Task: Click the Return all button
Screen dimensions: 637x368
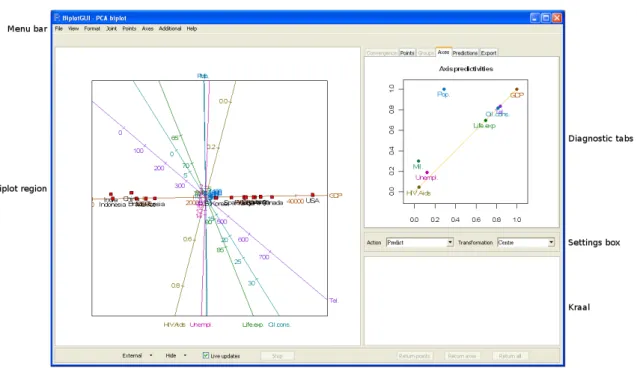Action: point(510,356)
